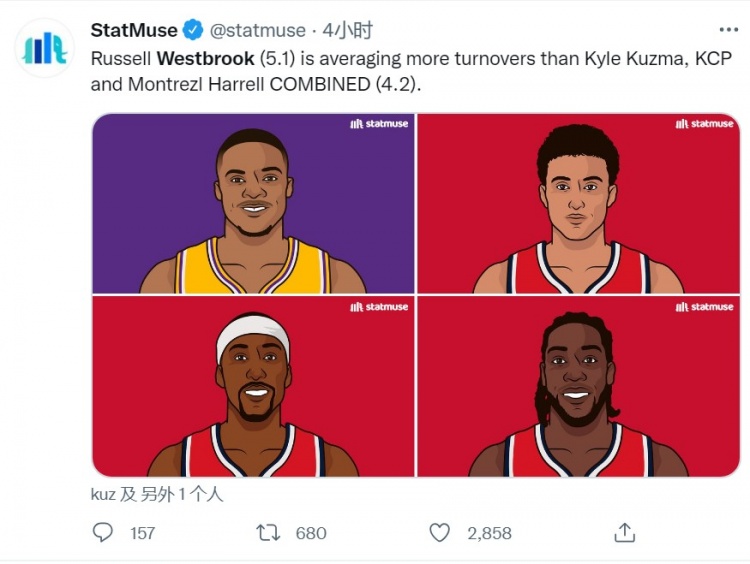Open the StatMuse profile avatar
The width and height of the screenshot is (750, 564).
(44, 48)
